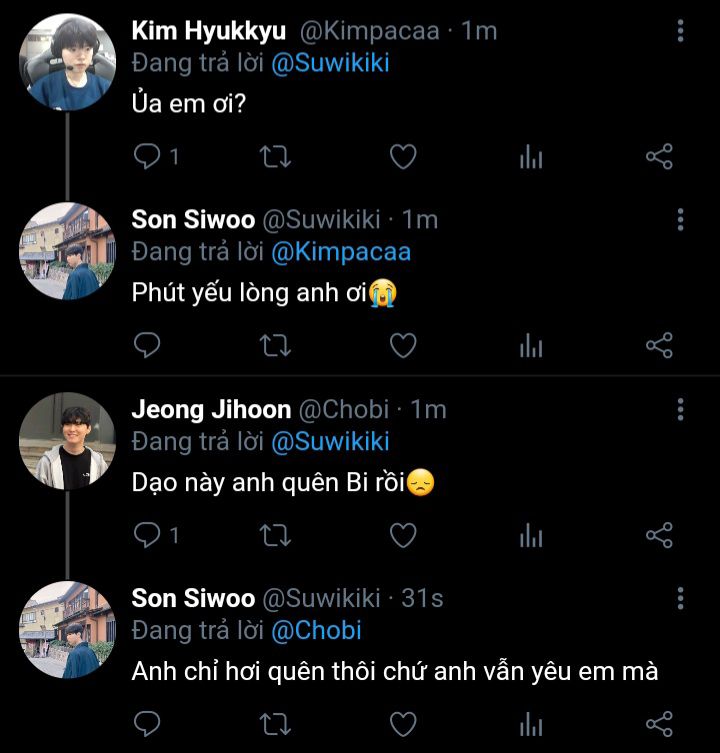The image size is (720, 753).
Task: Share Son Siwoo's last tweet
Action: point(659,724)
